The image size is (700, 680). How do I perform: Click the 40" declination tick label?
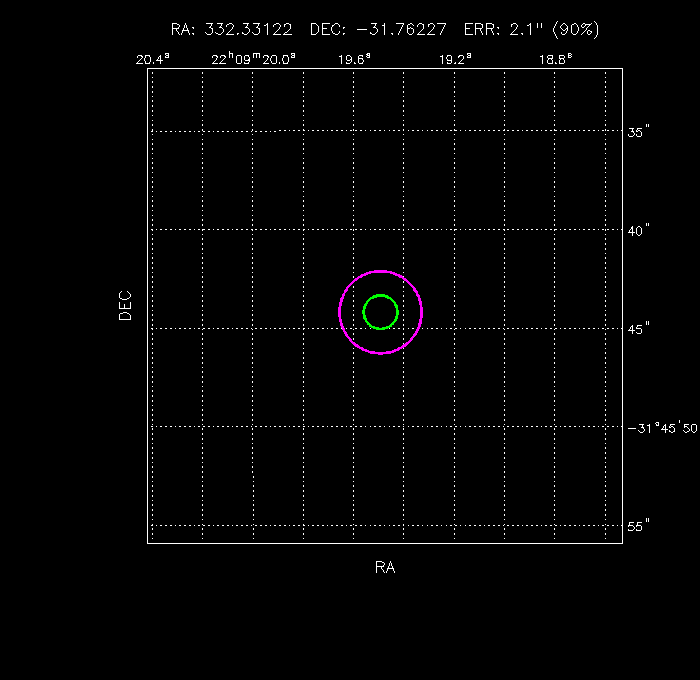638,231
